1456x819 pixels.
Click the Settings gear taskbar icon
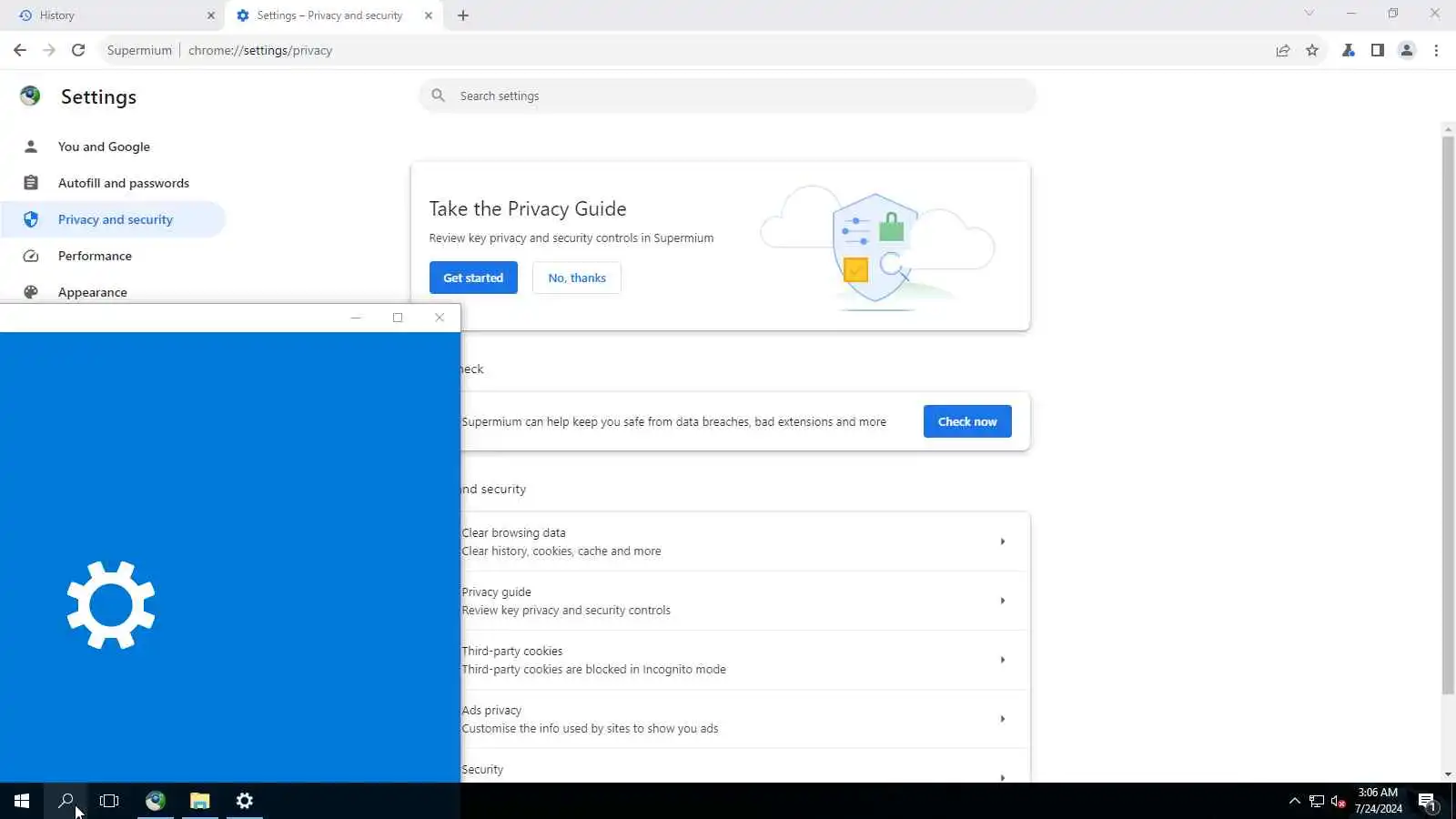245,801
